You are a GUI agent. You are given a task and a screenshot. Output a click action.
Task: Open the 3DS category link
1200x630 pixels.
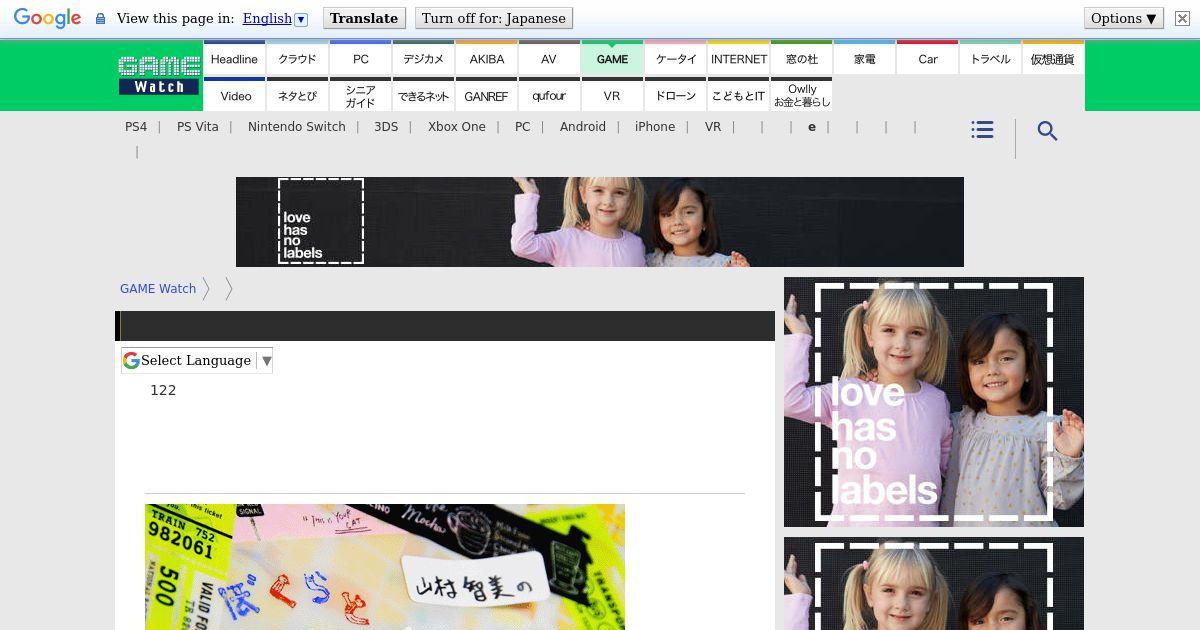click(x=386, y=127)
